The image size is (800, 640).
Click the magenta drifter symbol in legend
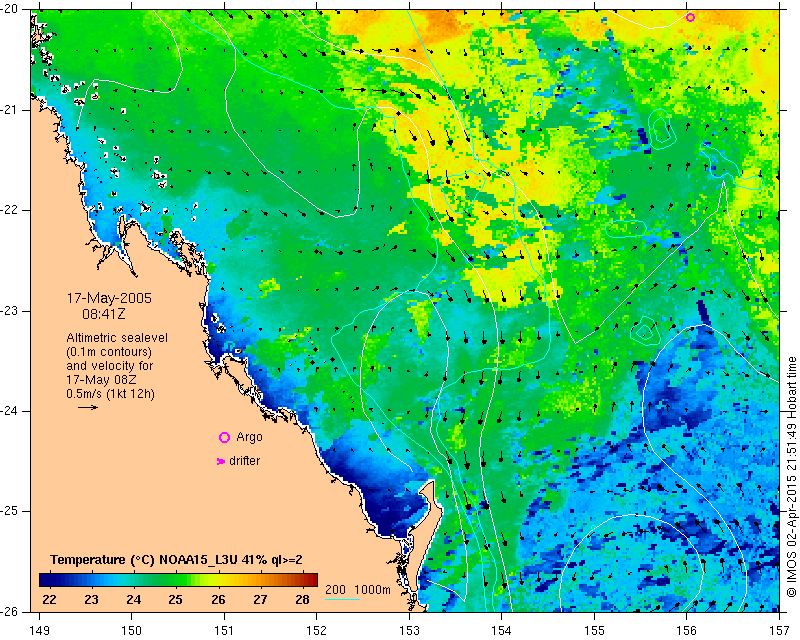pyautogui.click(x=220, y=461)
